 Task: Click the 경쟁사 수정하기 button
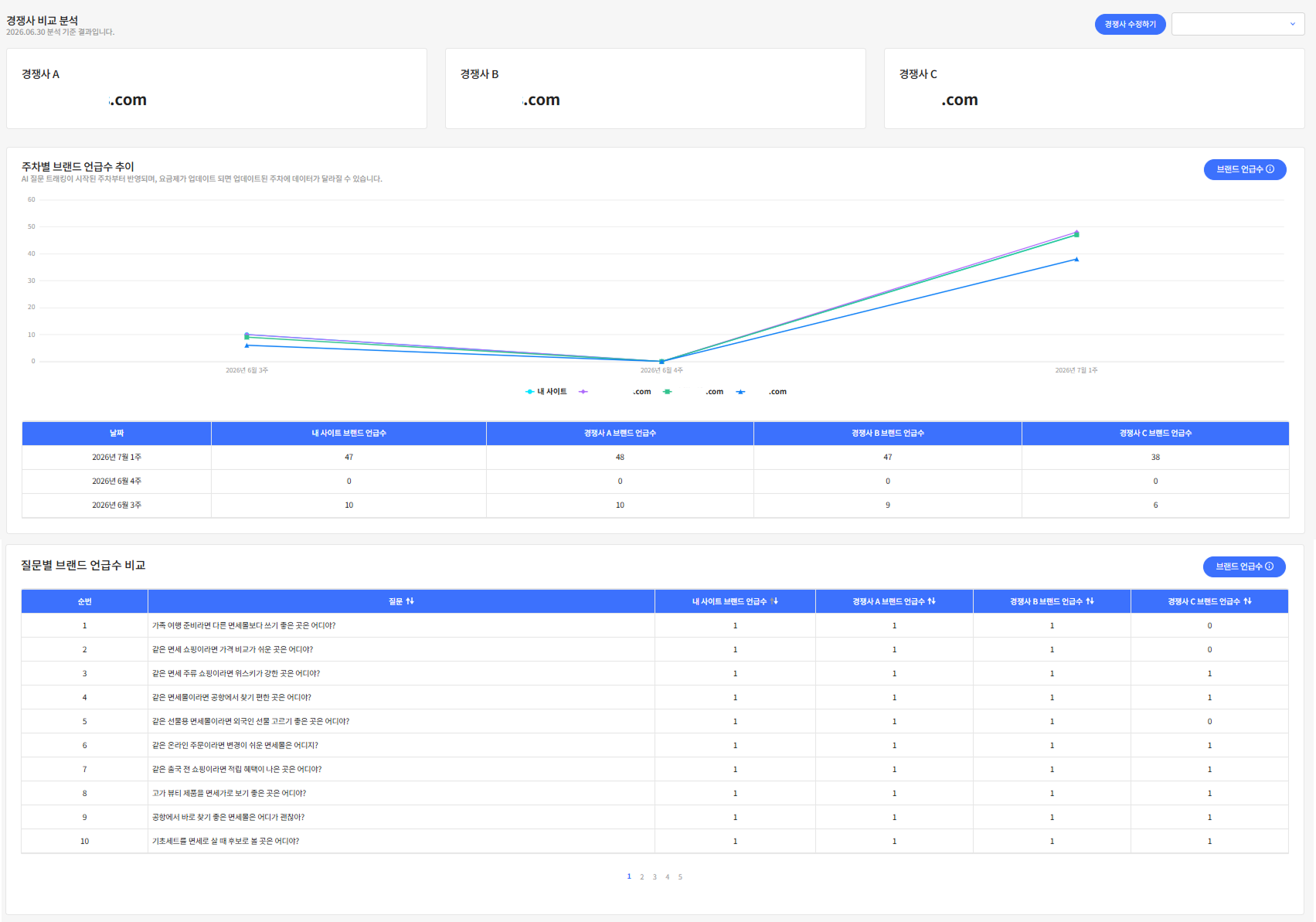pyautogui.click(x=1130, y=24)
